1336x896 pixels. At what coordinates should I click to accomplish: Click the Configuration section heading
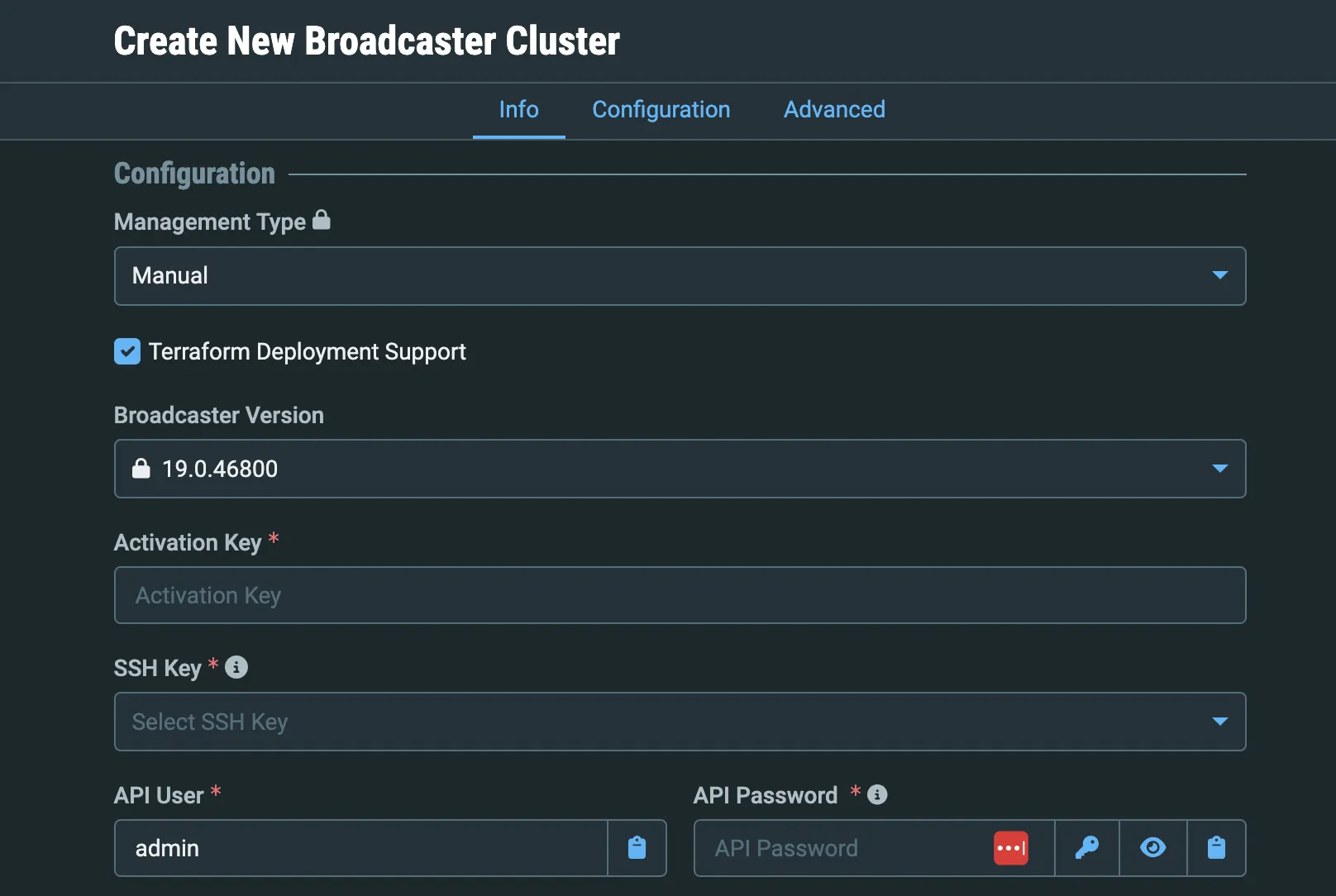point(194,174)
